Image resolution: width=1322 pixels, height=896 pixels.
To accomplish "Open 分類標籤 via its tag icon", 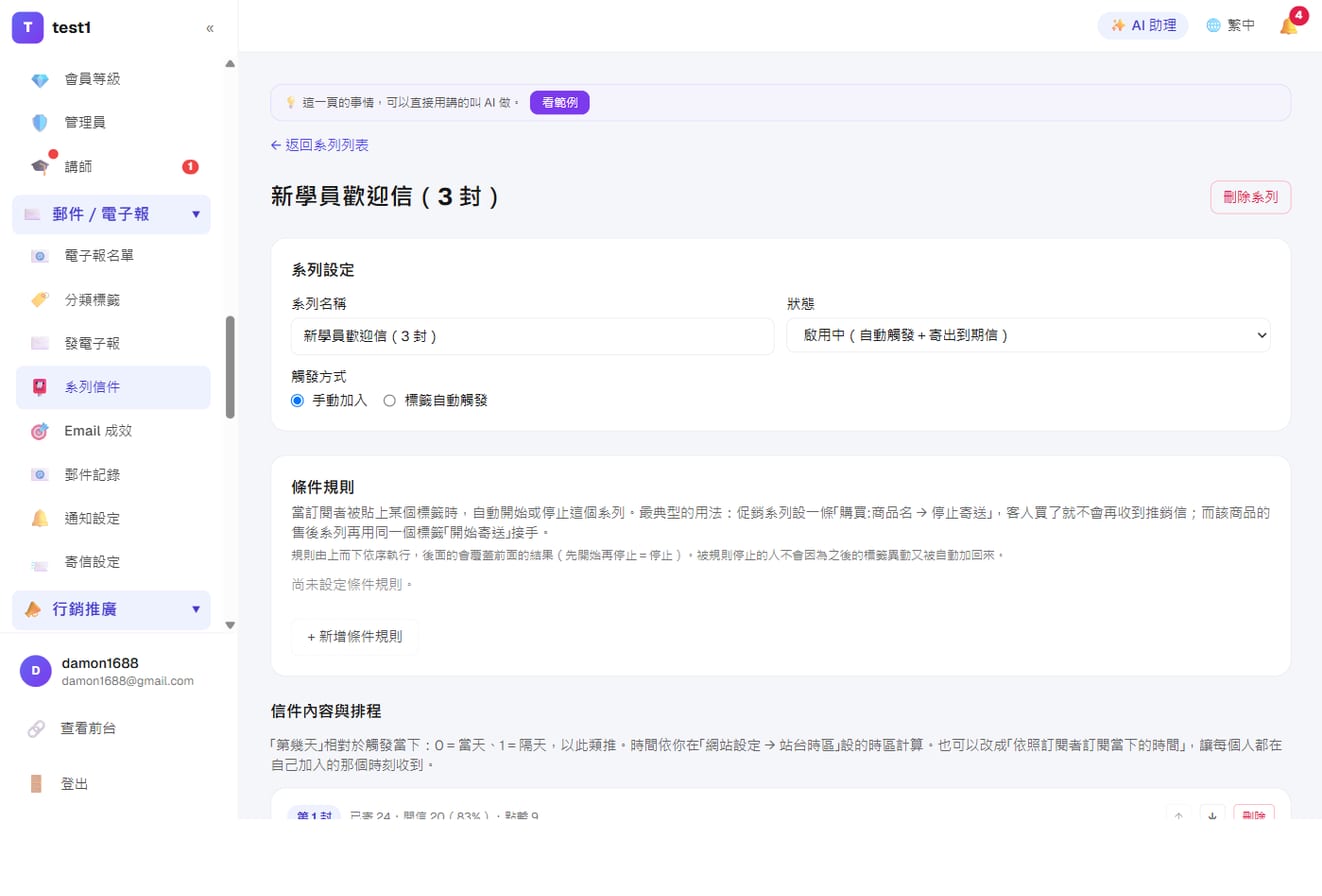I will click(x=40, y=300).
